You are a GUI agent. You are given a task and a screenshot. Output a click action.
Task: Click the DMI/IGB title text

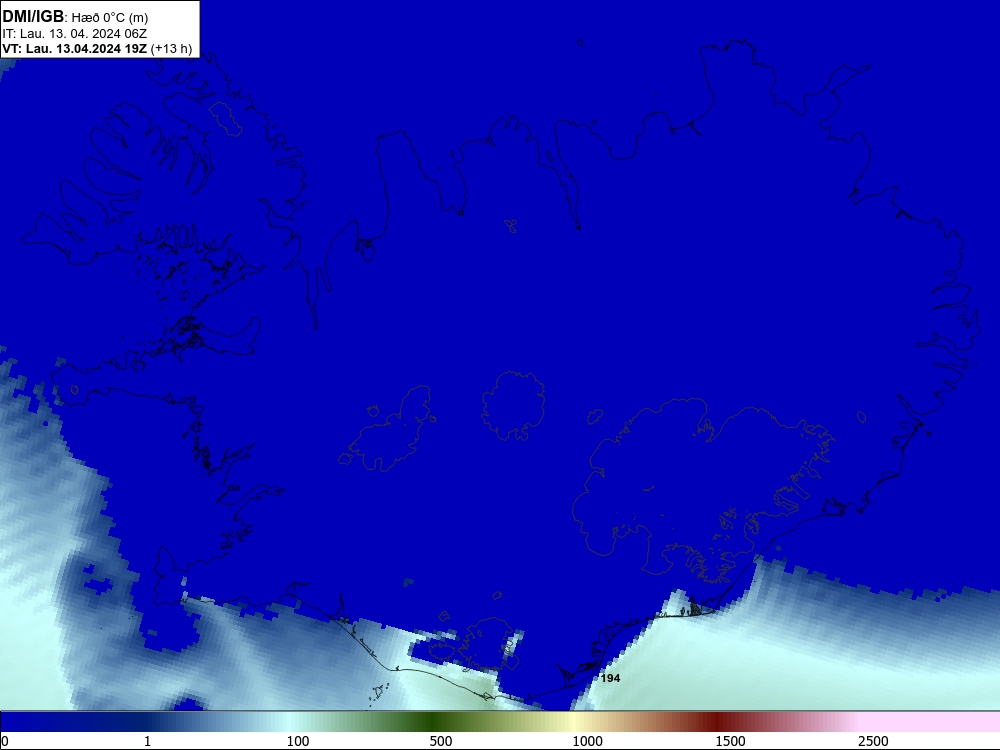pos(33,17)
